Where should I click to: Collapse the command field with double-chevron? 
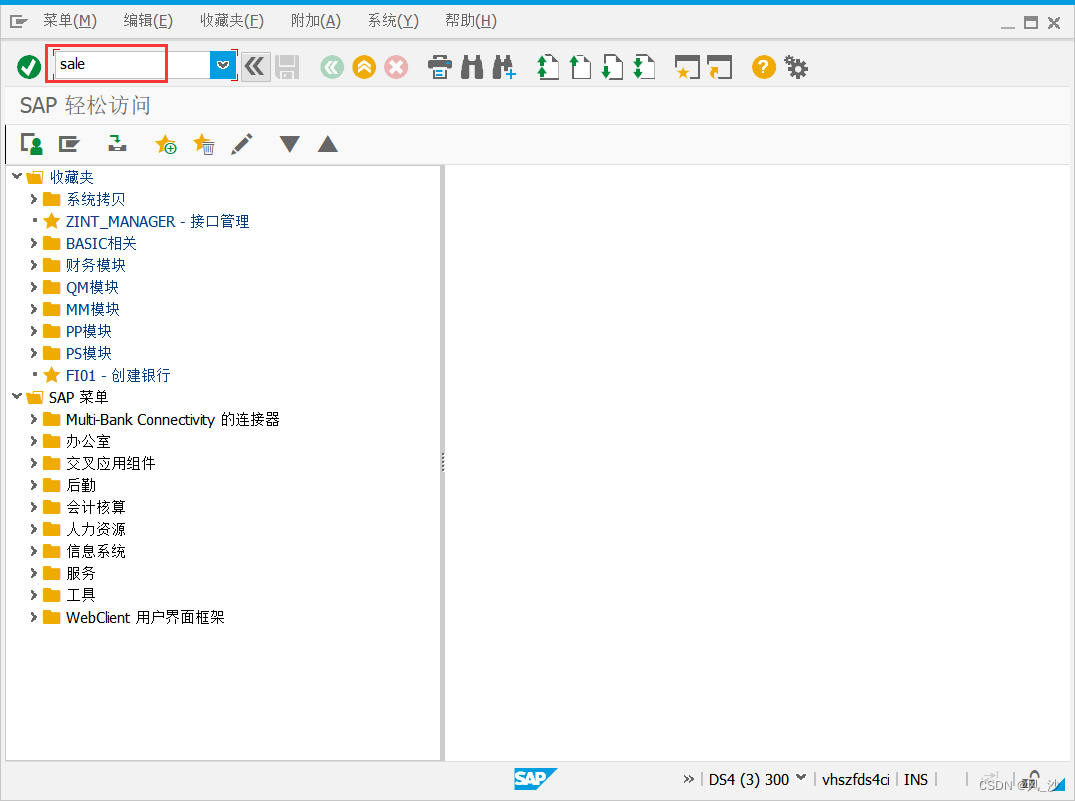[255, 67]
